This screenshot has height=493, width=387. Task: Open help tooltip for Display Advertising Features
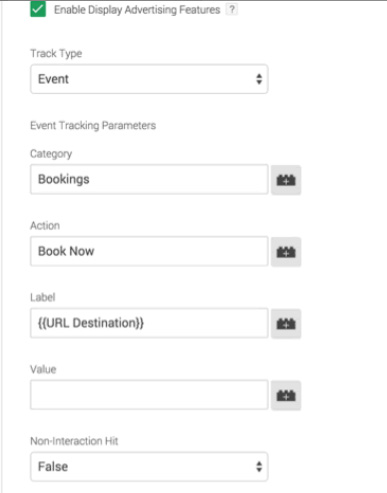click(232, 10)
